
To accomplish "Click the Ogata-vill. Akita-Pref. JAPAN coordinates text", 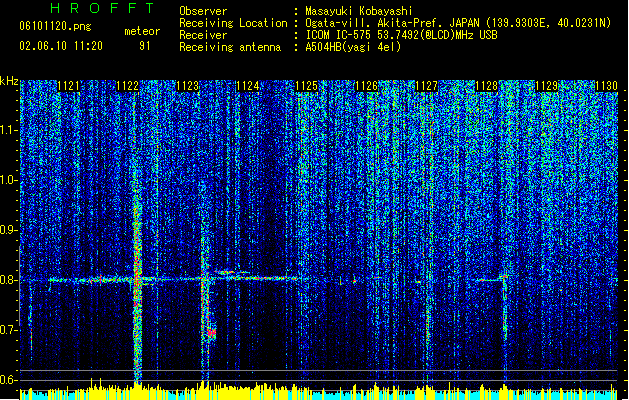I will point(458,23).
